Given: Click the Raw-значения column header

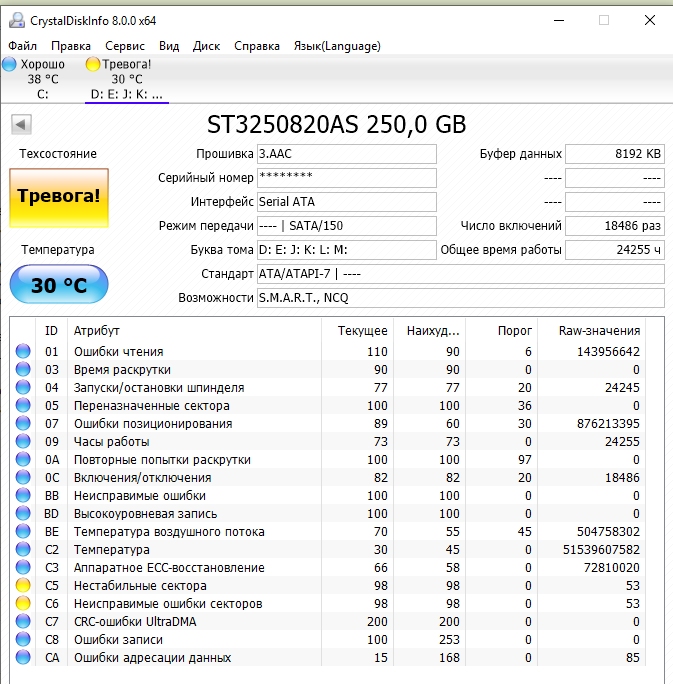Looking at the screenshot, I should click(600, 330).
